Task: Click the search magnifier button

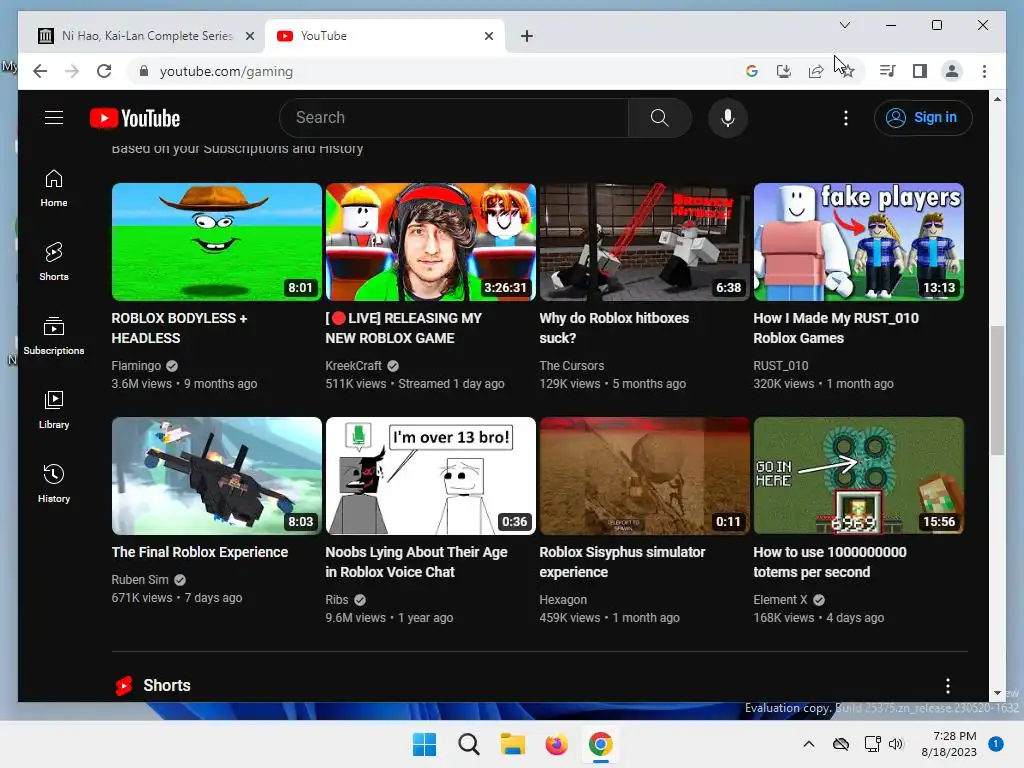Action: [660, 118]
